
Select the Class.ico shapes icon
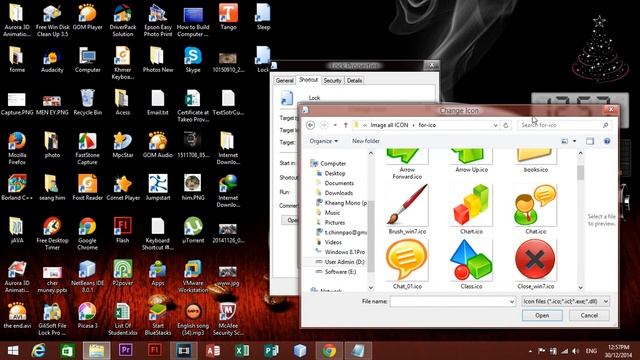[471, 260]
